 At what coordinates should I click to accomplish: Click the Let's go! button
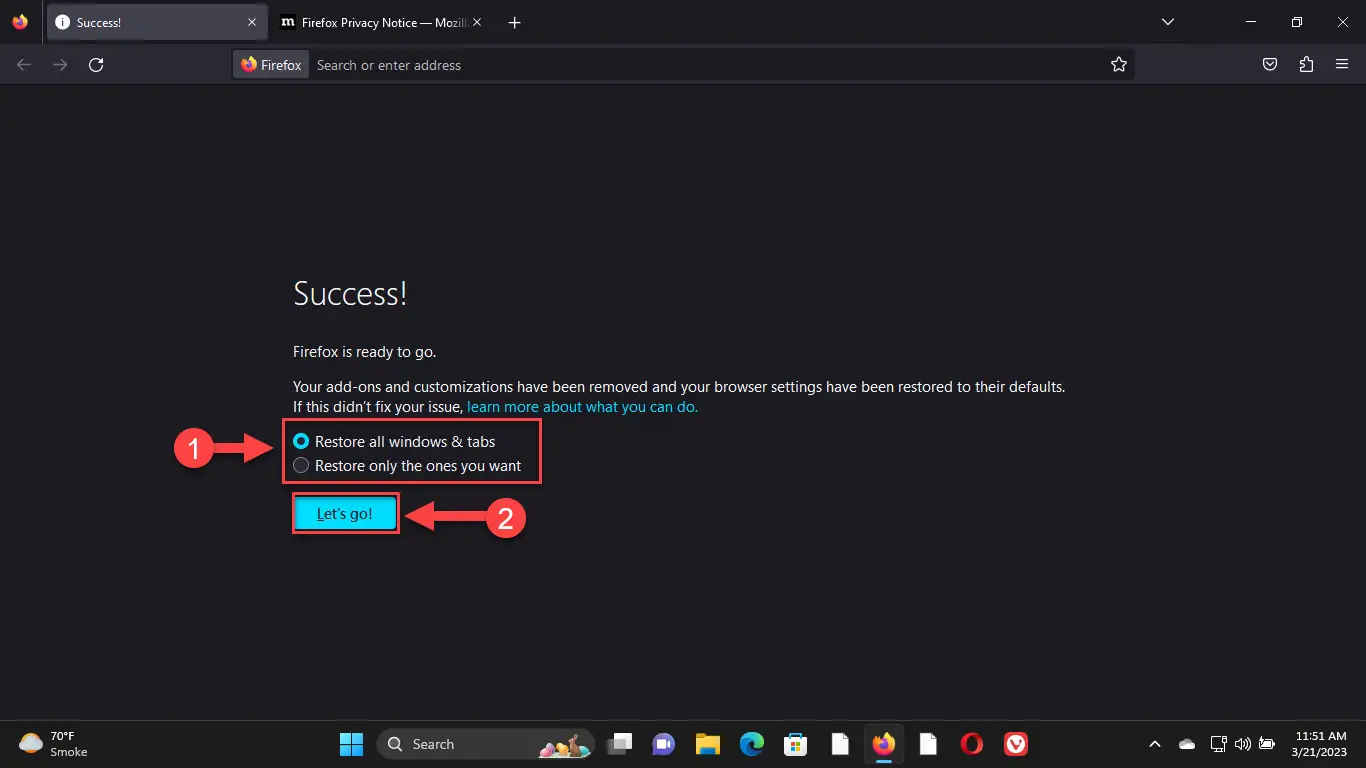345,514
